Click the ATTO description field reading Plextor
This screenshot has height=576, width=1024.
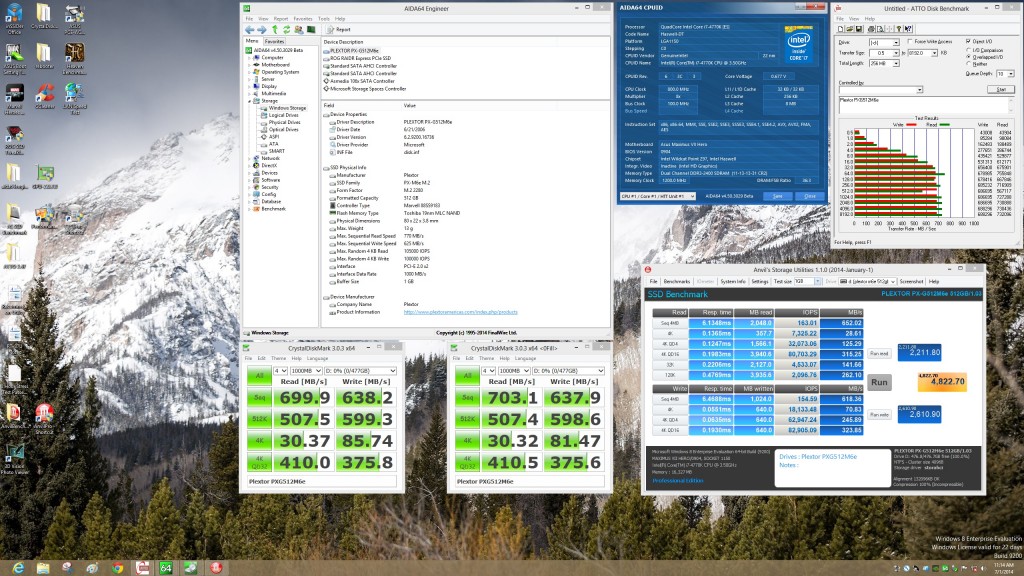925,104
